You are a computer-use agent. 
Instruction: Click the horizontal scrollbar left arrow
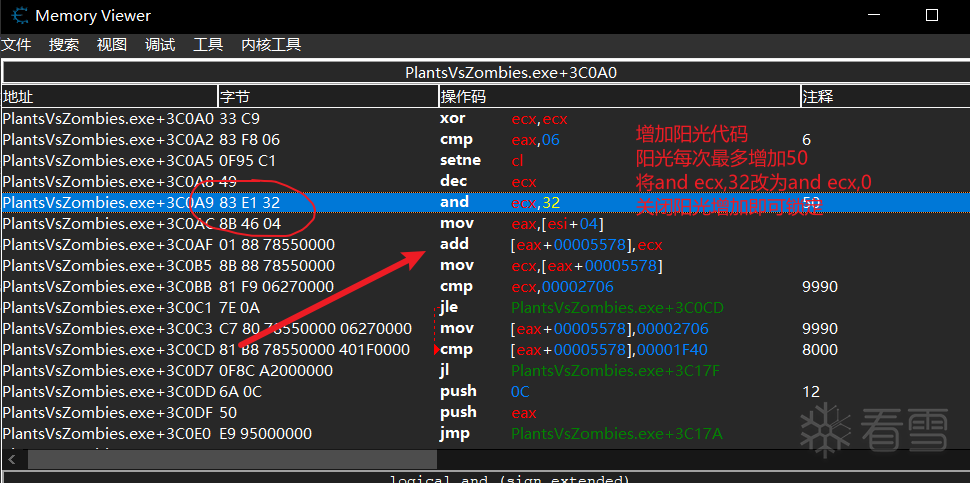pos(14,459)
